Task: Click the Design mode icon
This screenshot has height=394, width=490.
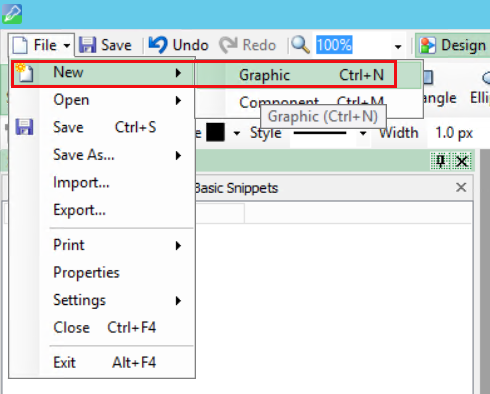Action: (428, 45)
